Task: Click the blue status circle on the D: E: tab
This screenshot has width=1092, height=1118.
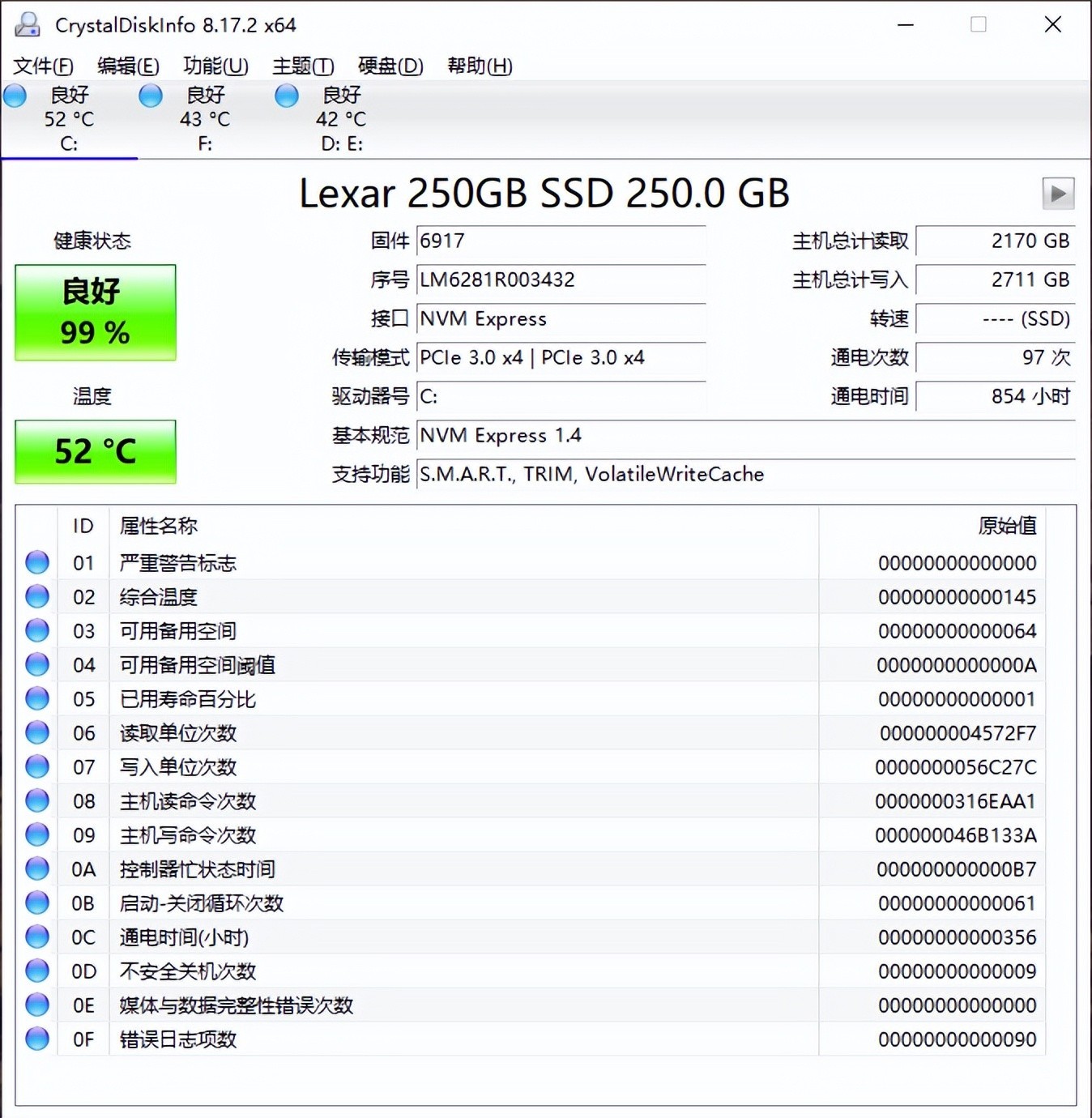Action: tap(286, 96)
